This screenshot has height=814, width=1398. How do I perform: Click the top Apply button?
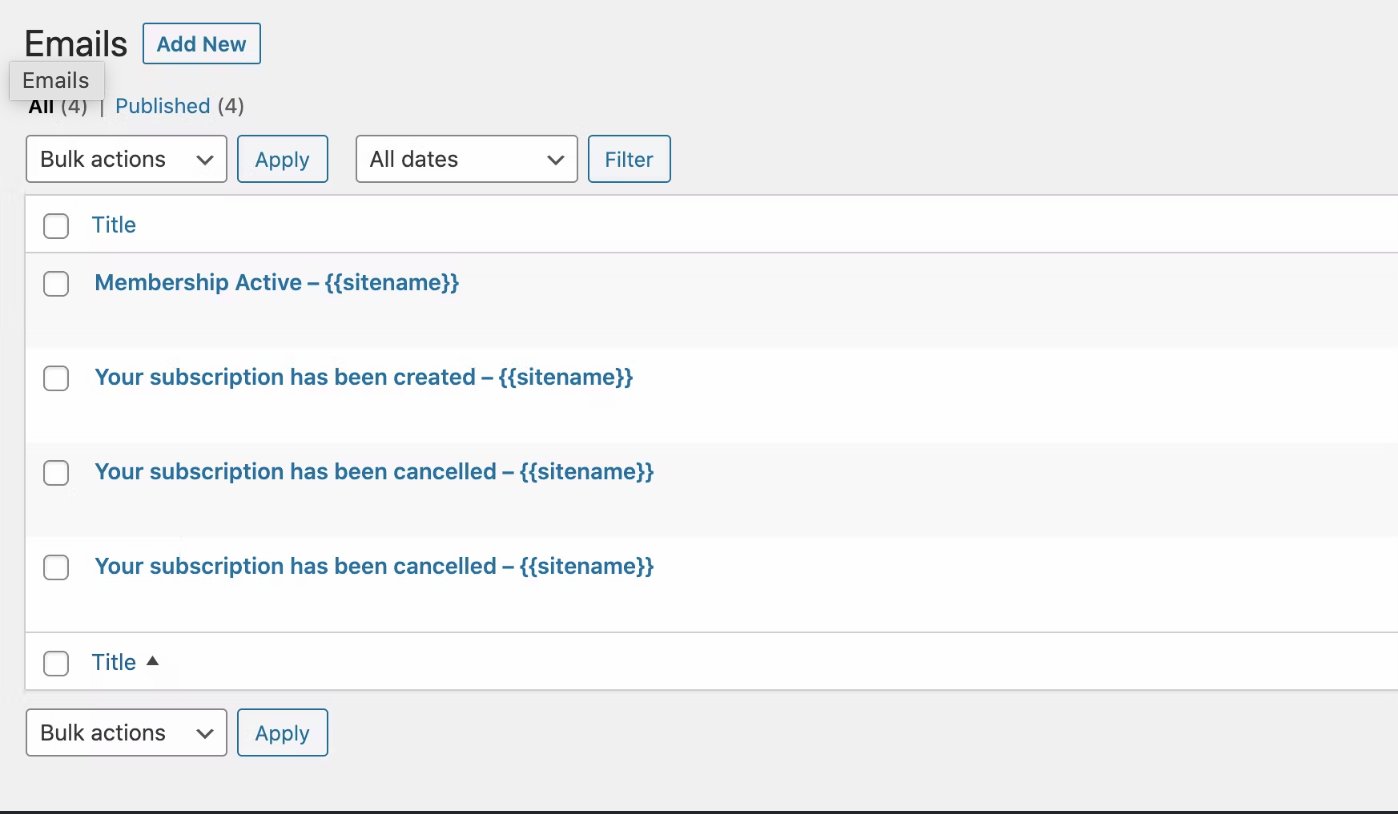(x=282, y=159)
